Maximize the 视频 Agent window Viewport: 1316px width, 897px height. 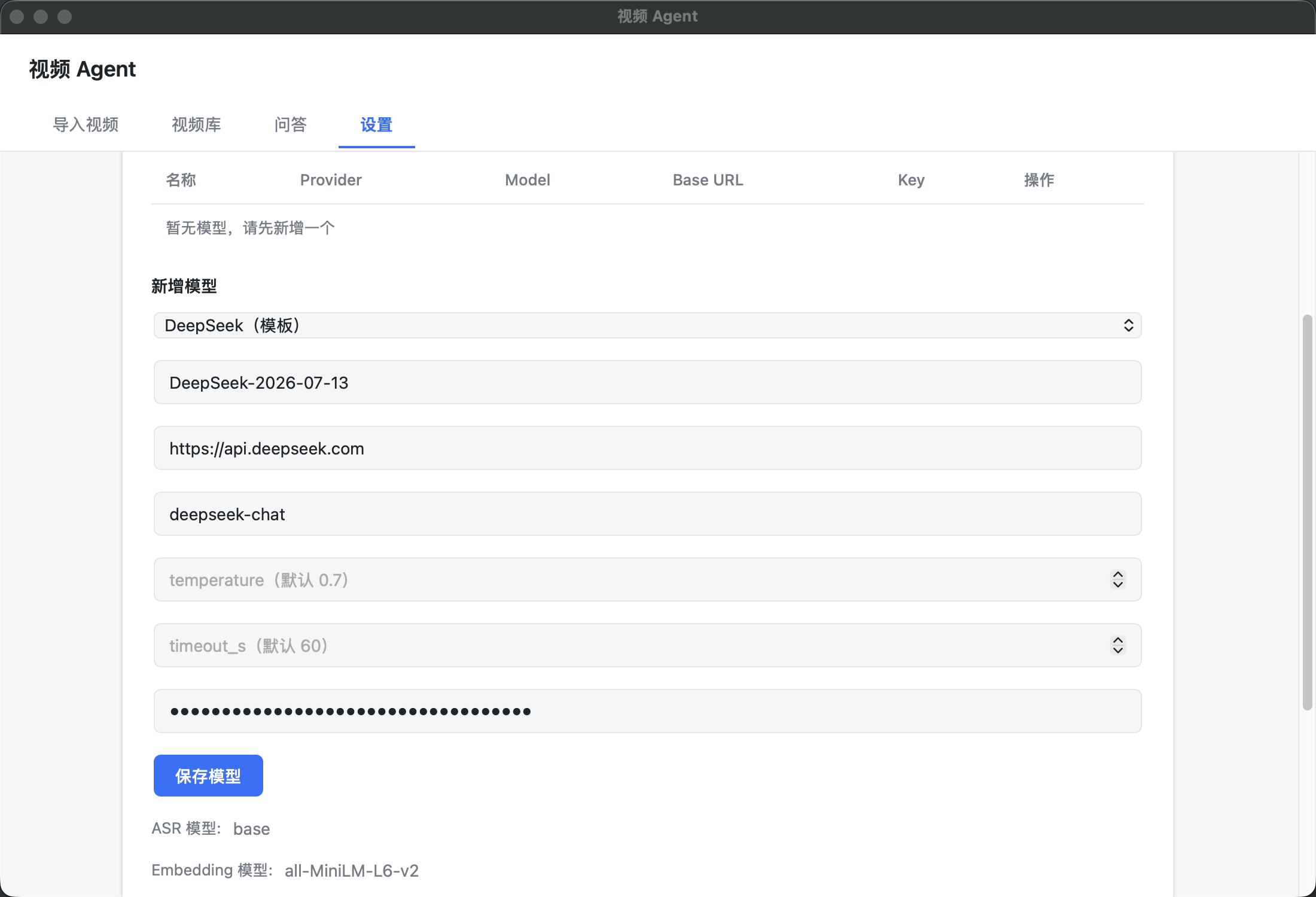pyautogui.click(x=65, y=17)
